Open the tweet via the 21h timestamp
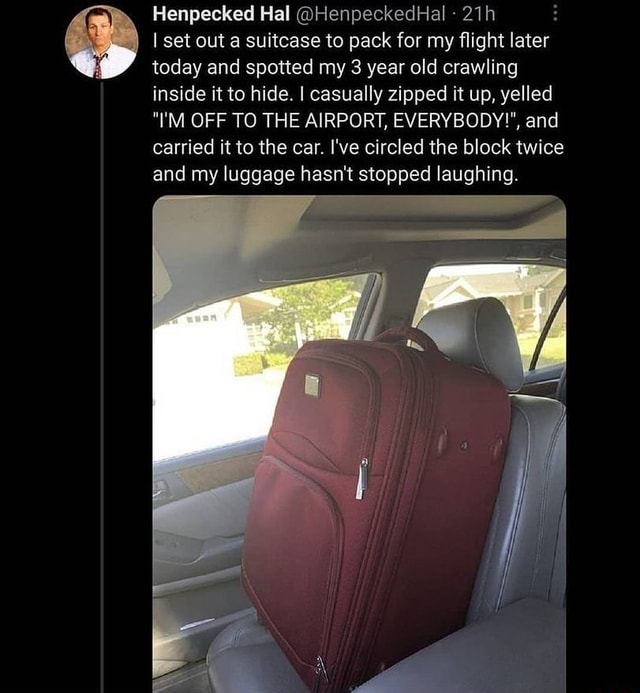The image size is (640, 693). tap(479, 14)
